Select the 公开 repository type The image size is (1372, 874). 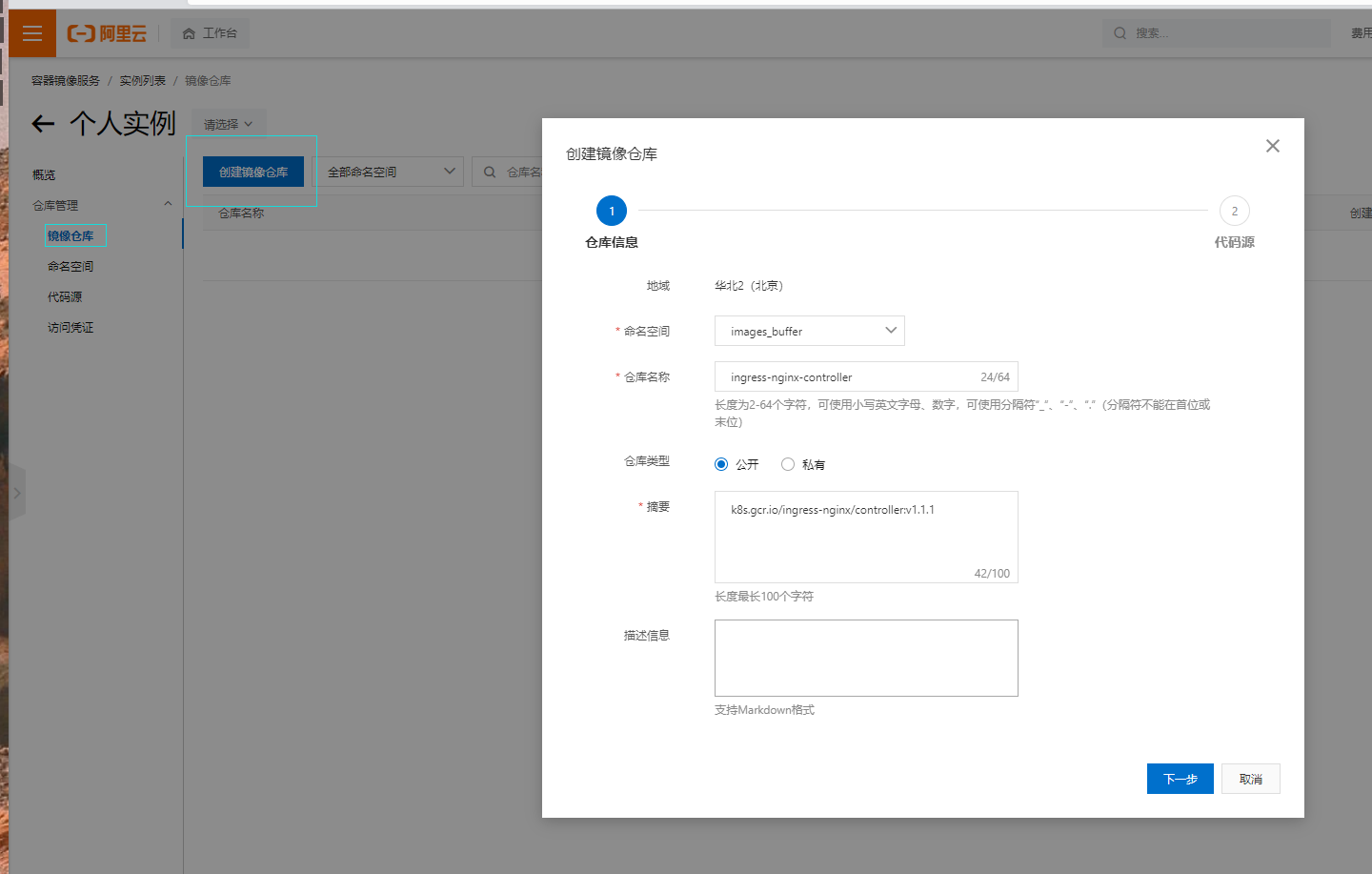(x=721, y=464)
